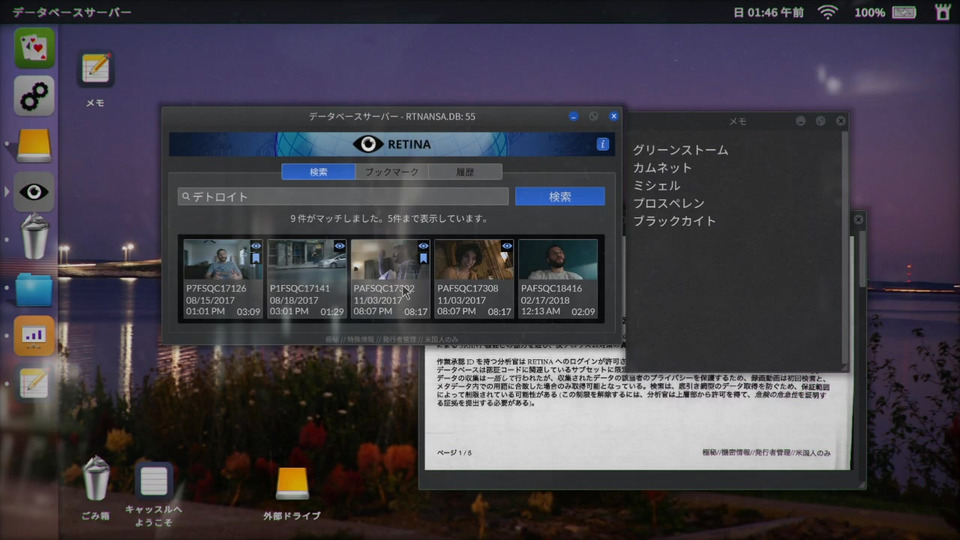Click eye icon on bookmarked 11/03/2017 clip
960x540 pixels.
tap(423, 246)
